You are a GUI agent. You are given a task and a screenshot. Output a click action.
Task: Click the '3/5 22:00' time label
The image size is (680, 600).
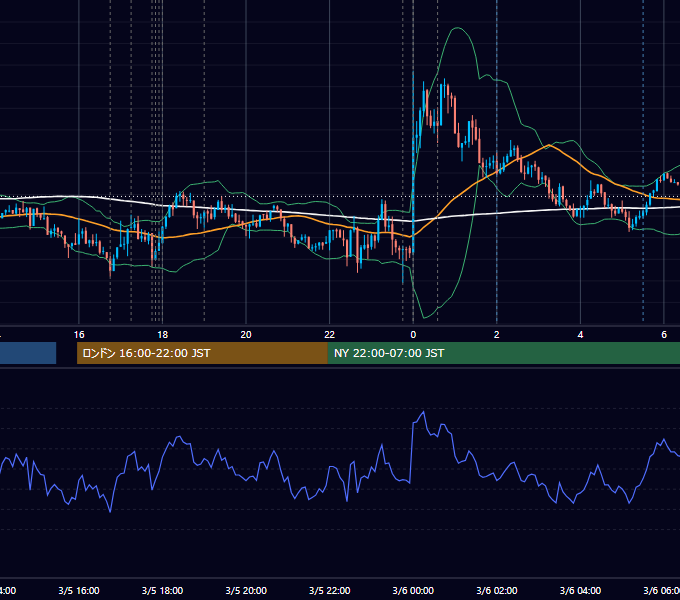(330, 590)
